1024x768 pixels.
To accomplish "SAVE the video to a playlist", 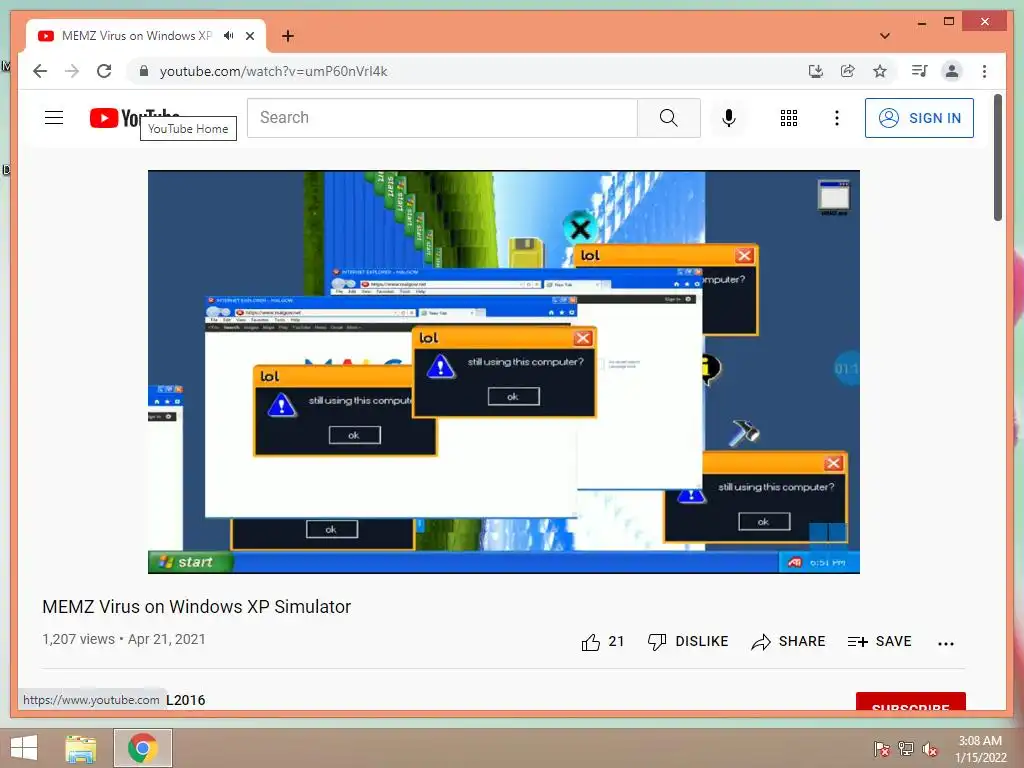I will [x=879, y=642].
